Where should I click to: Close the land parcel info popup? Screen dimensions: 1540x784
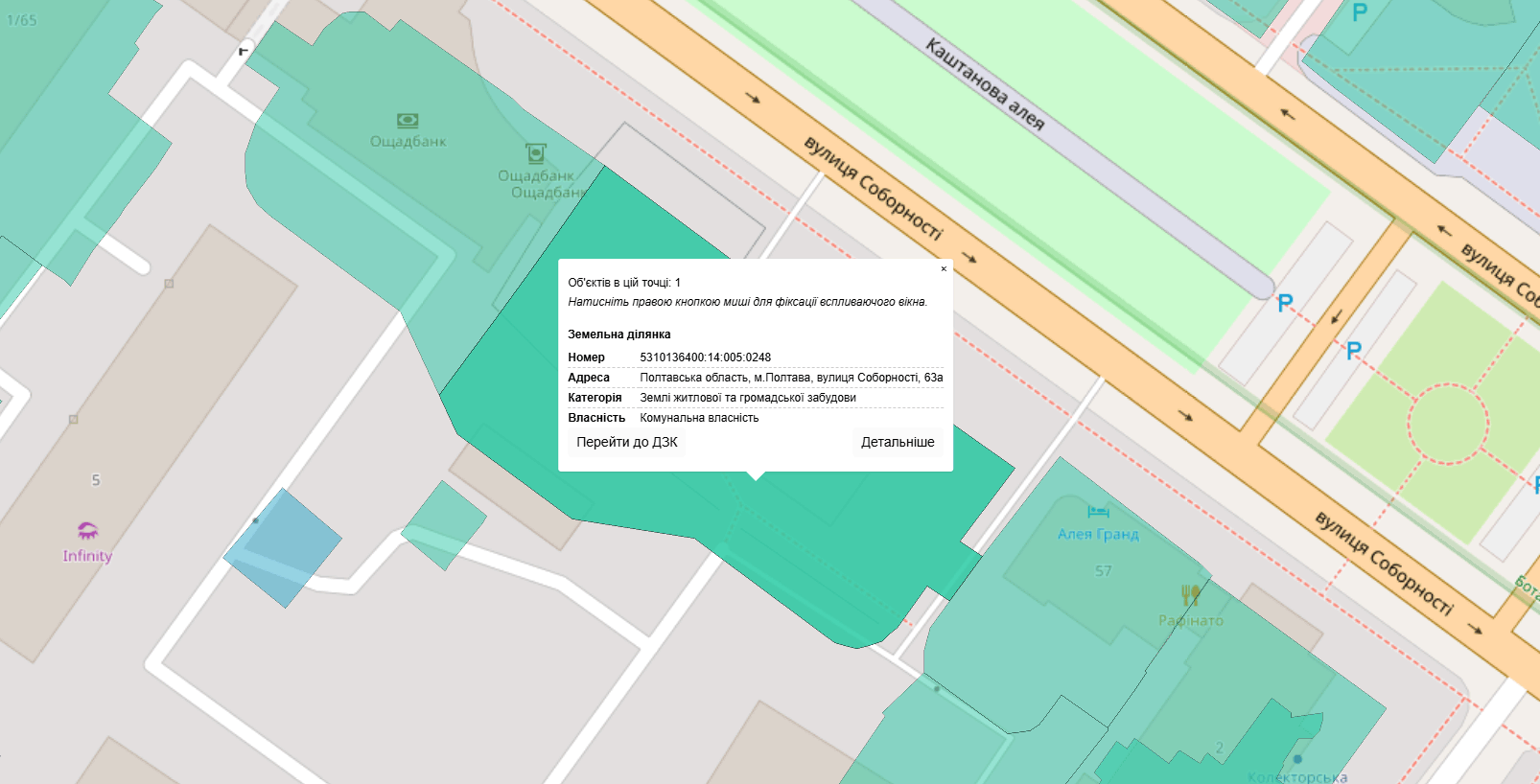tap(944, 269)
